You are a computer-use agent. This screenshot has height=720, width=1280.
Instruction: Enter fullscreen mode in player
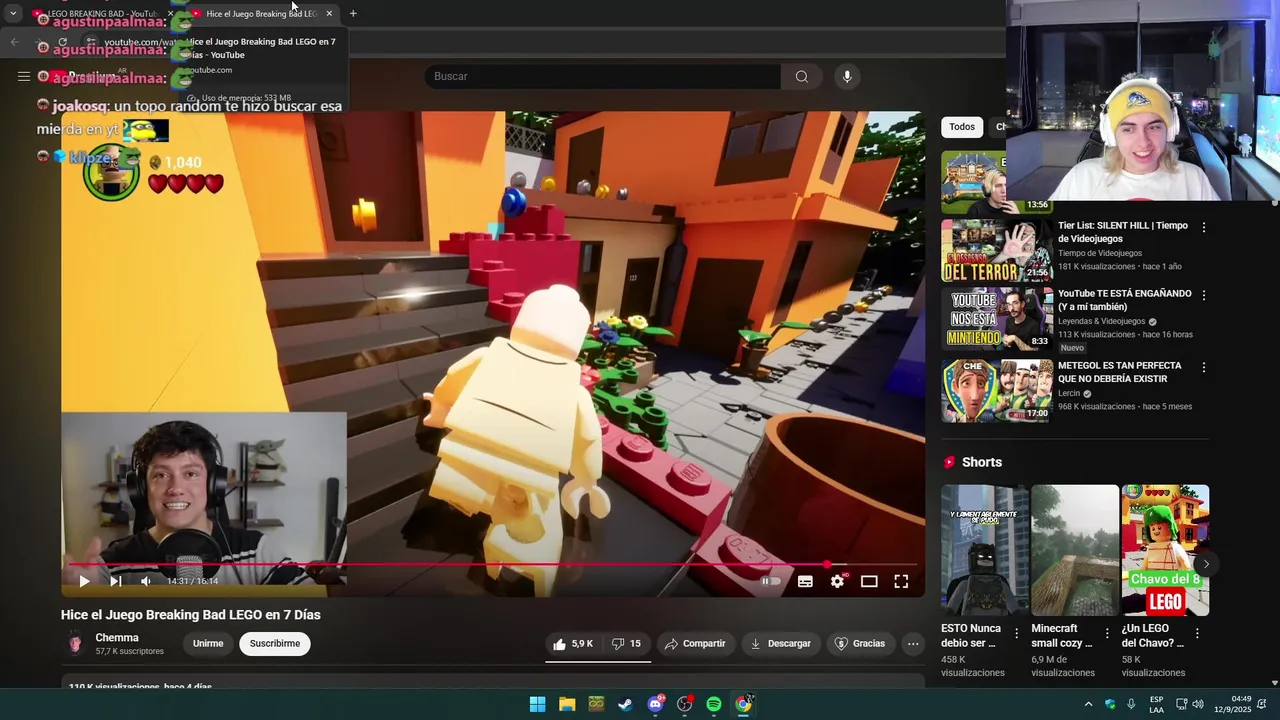pos(901,581)
